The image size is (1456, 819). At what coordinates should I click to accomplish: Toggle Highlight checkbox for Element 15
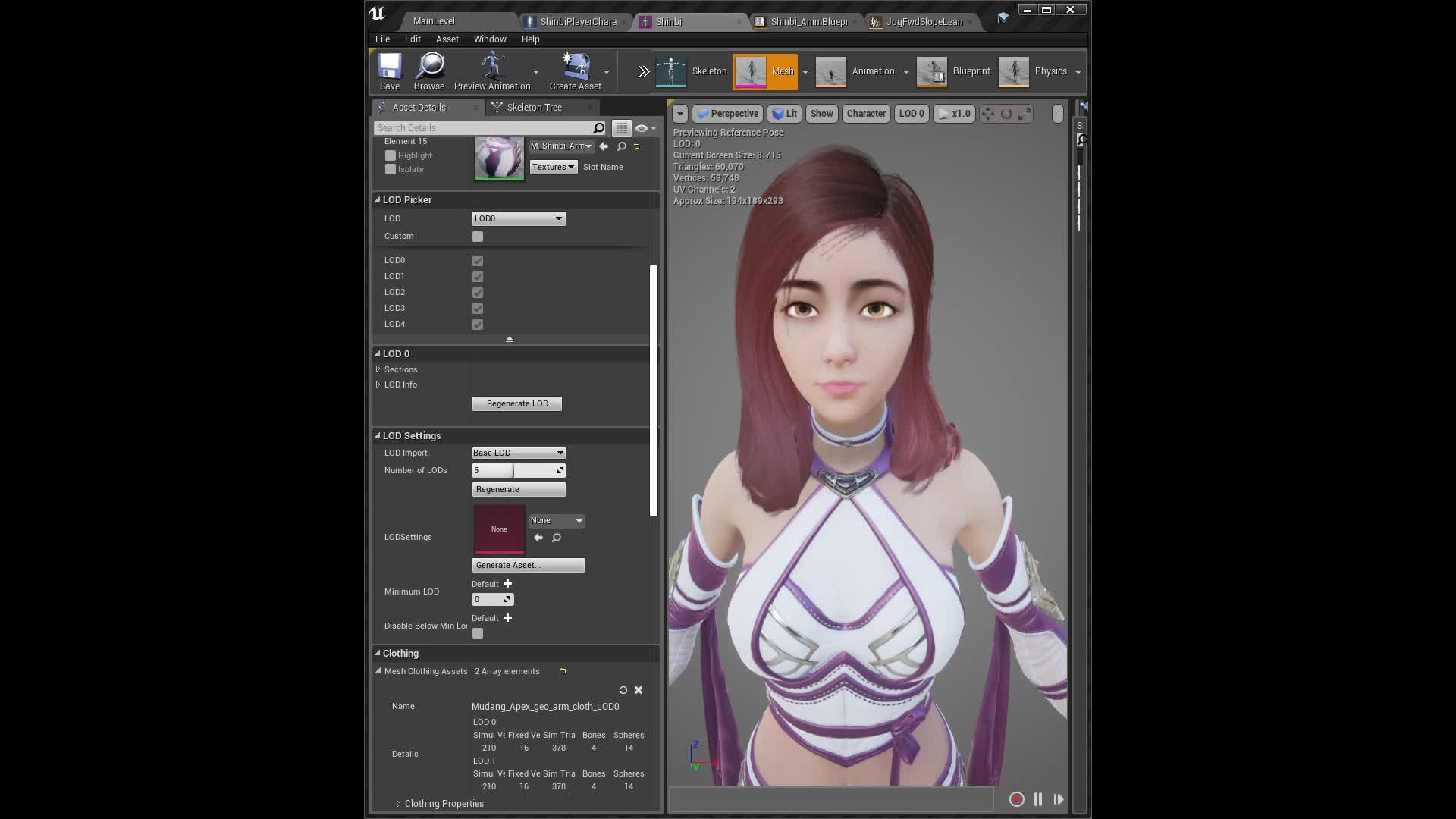(391, 155)
